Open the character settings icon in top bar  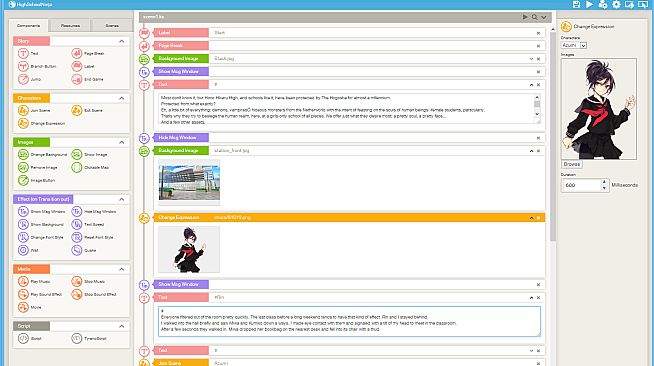click(603, 5)
